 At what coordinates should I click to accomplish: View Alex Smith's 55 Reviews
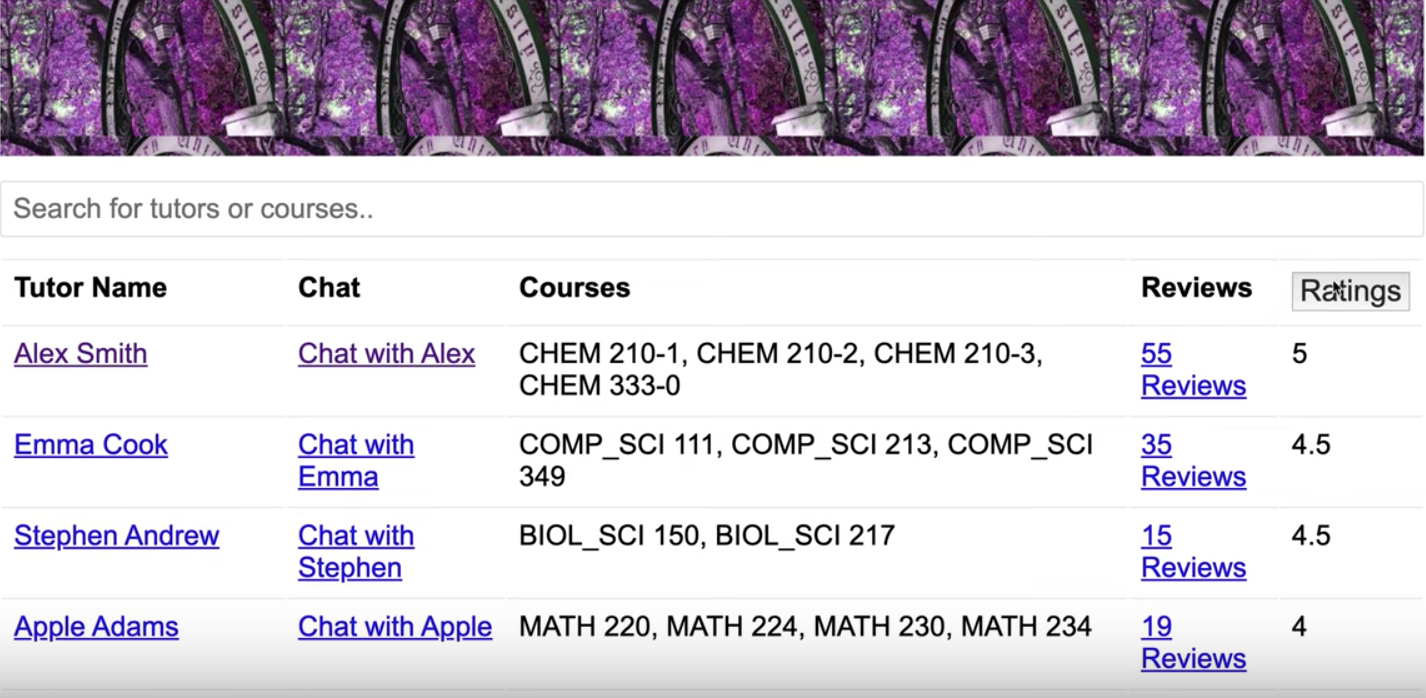point(1193,370)
